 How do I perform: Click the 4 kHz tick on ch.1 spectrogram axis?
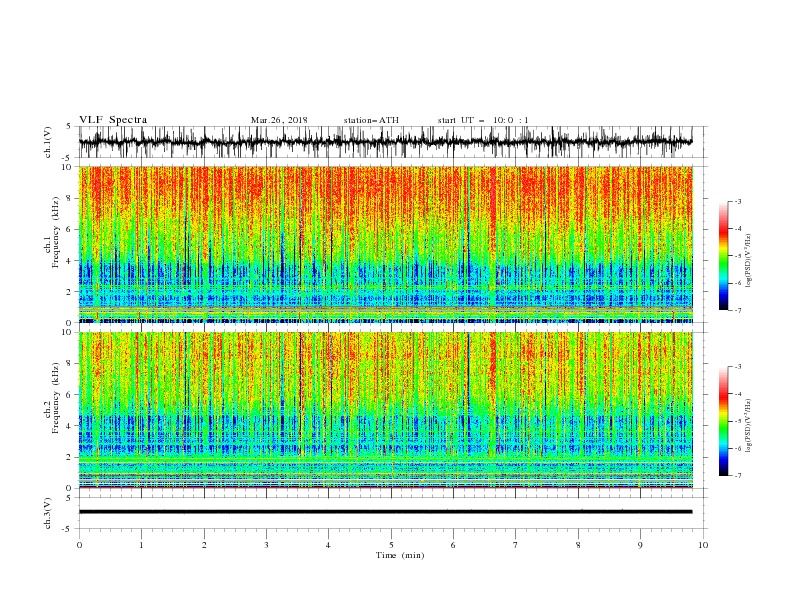pos(70,261)
